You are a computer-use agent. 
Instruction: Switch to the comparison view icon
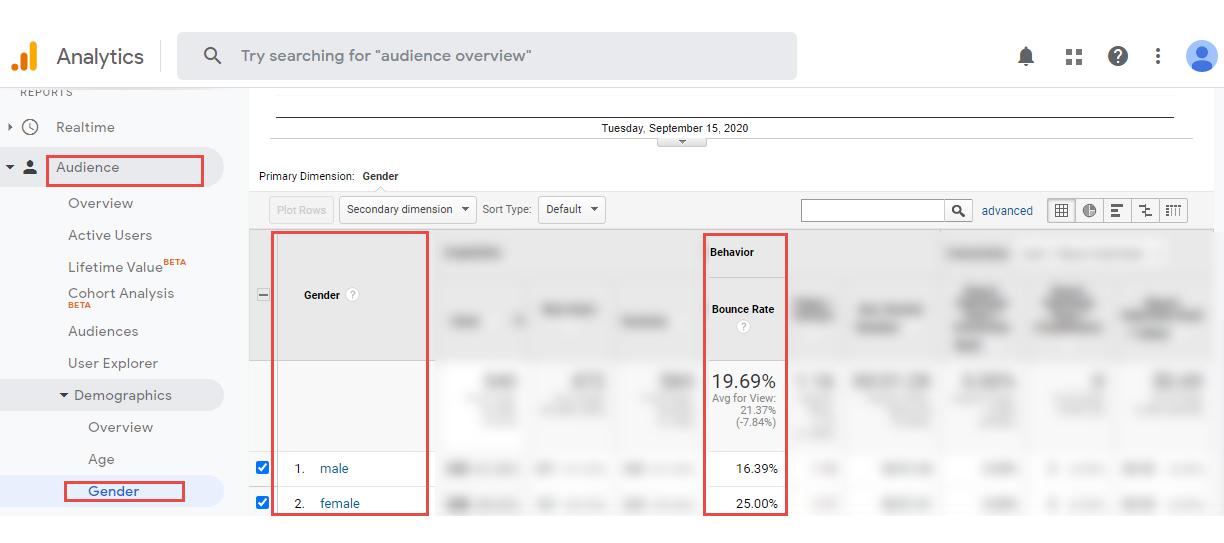[x=1145, y=210]
